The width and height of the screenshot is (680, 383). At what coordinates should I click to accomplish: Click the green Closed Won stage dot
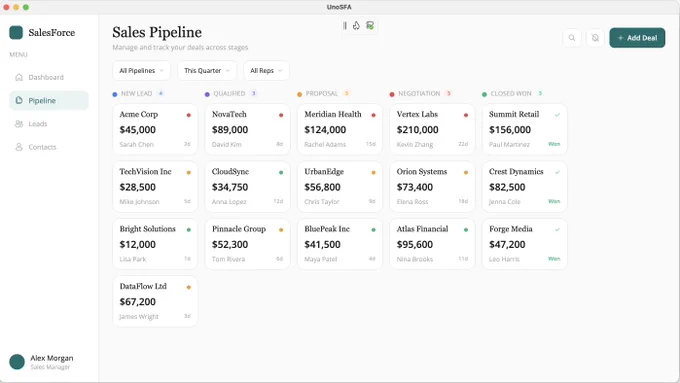point(484,94)
